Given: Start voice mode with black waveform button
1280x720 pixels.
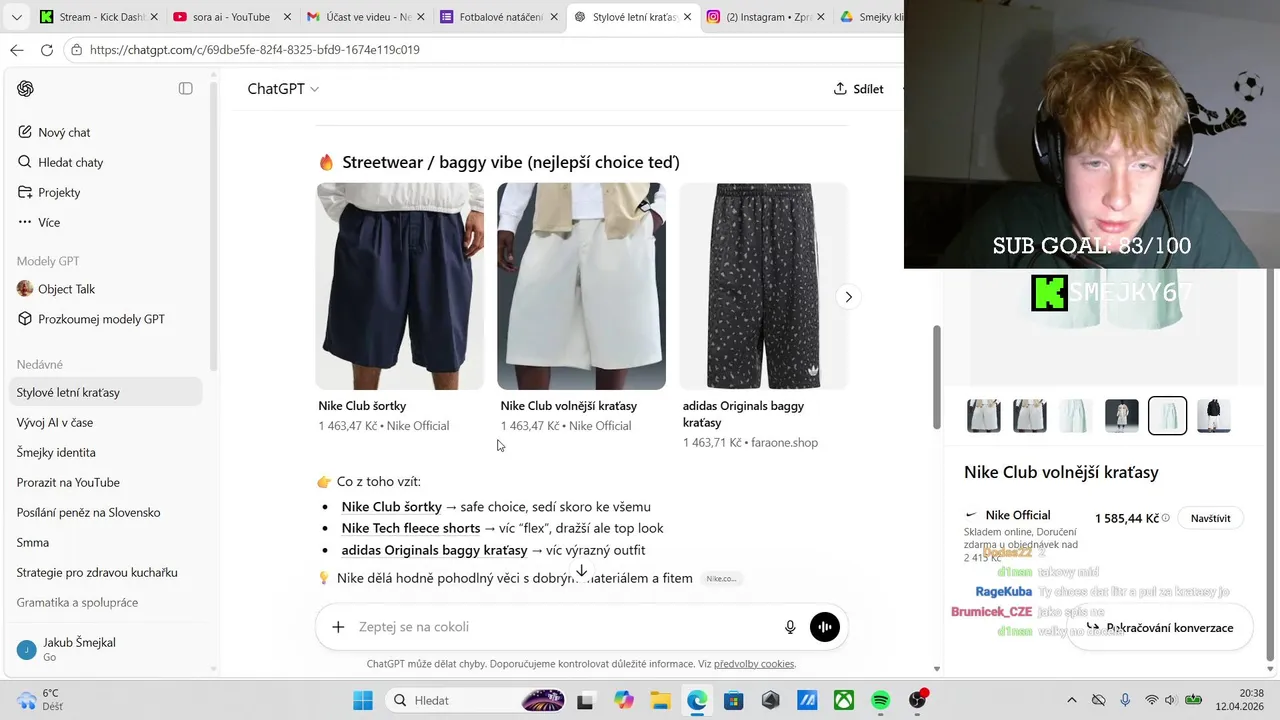Looking at the screenshot, I should 825,627.
